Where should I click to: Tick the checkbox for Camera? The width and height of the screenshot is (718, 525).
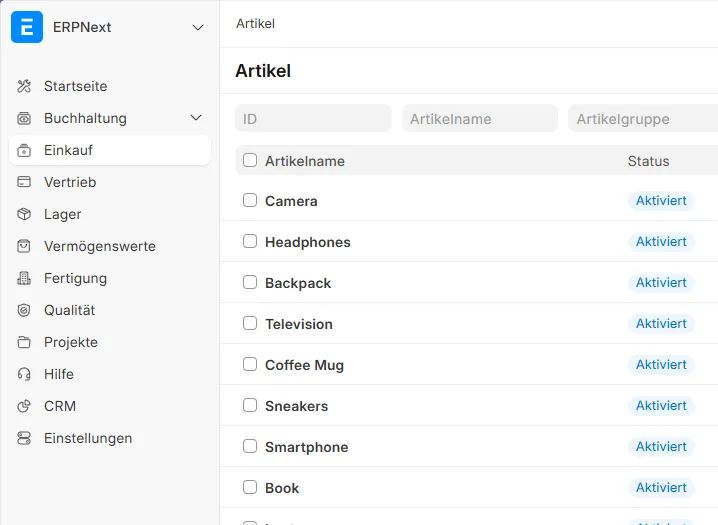250,200
